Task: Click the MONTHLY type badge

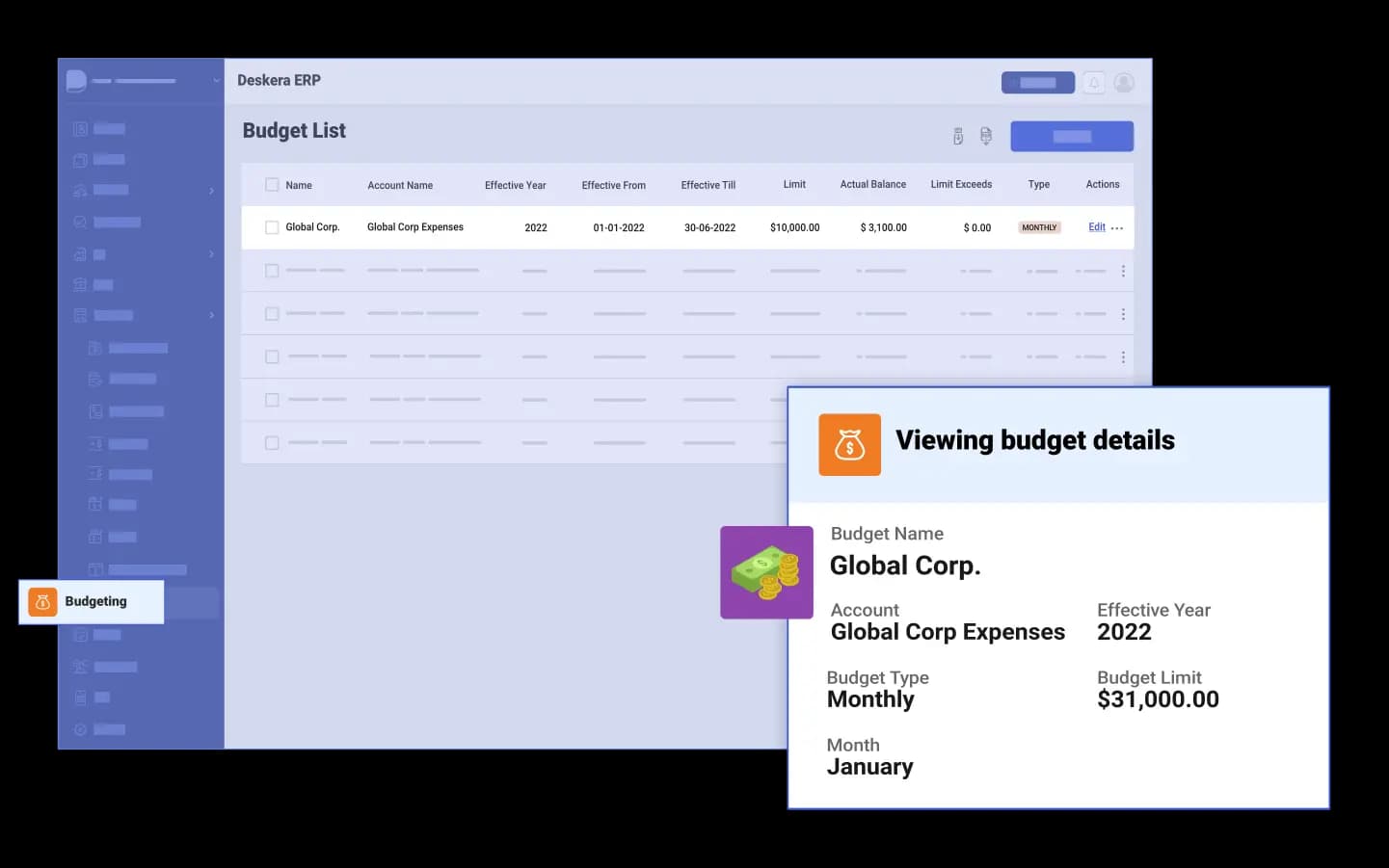Action: click(x=1039, y=228)
